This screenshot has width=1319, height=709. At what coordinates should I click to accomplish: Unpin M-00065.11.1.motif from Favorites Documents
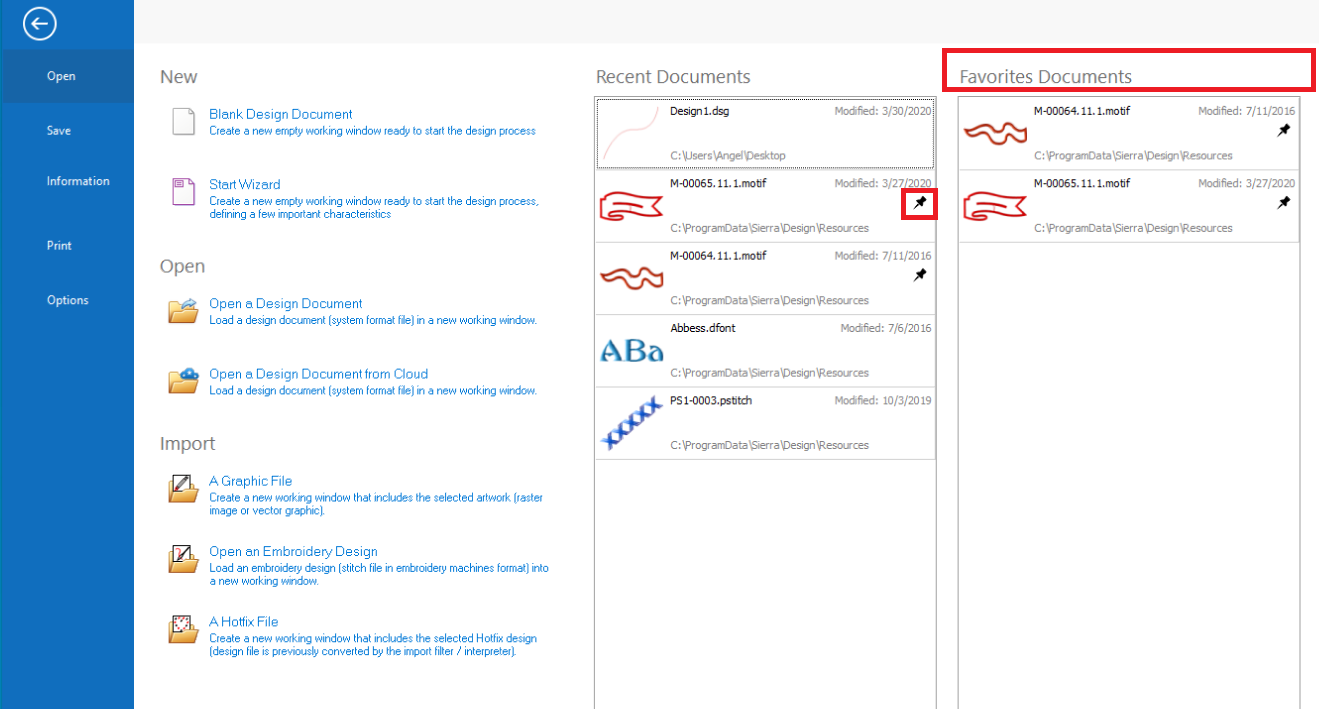[1284, 203]
